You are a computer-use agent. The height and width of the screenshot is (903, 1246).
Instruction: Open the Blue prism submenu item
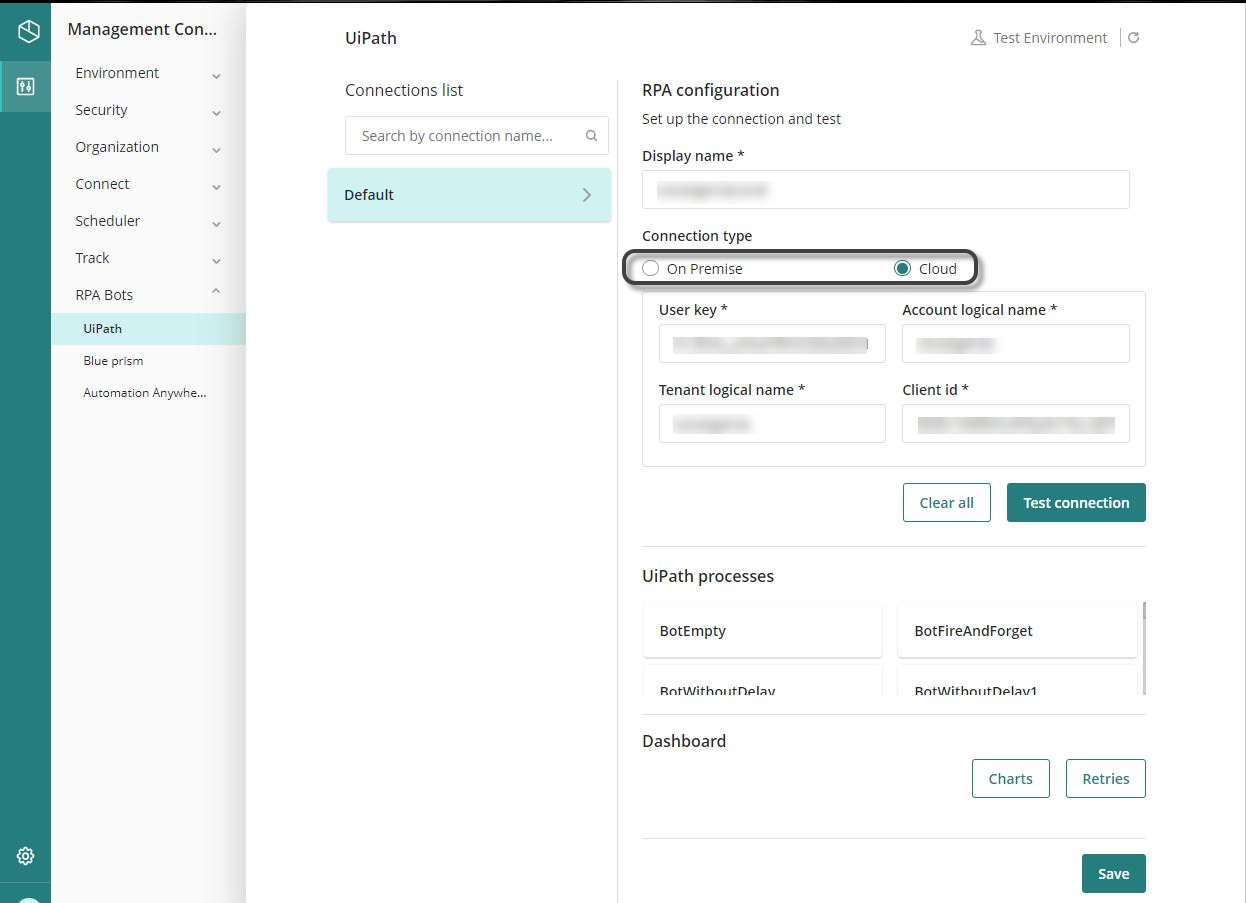pos(148,360)
